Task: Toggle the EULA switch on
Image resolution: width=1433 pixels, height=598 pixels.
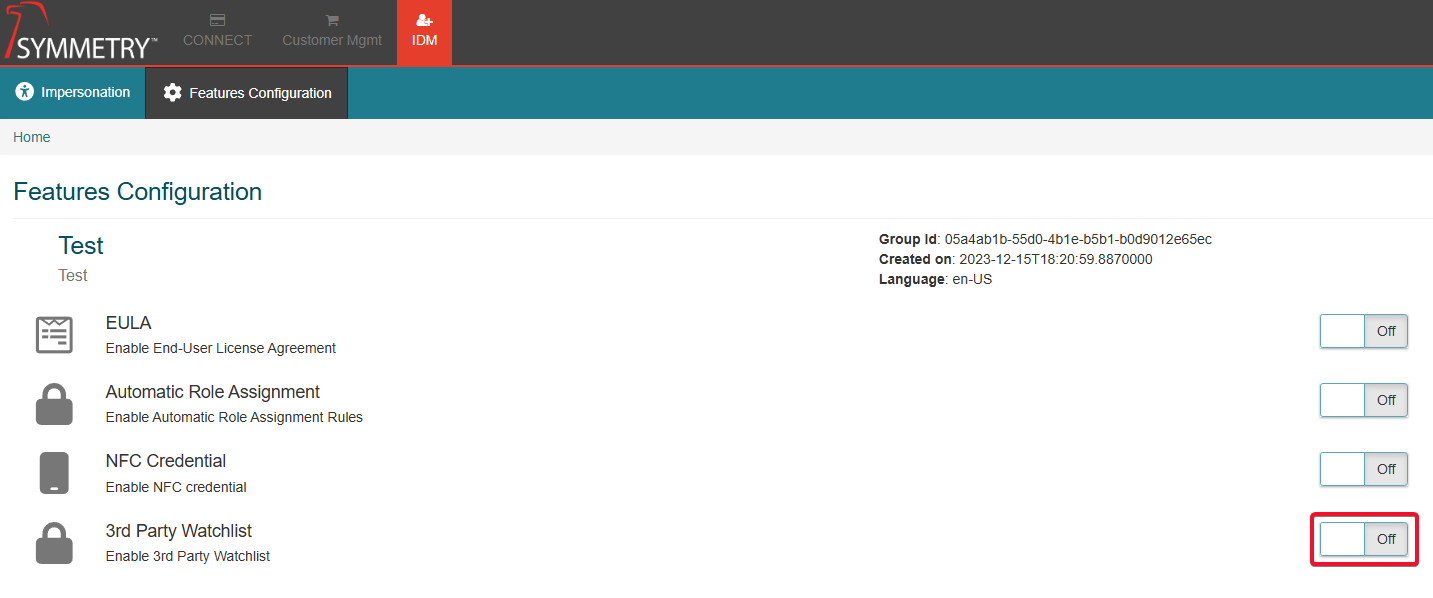Action: [x=1364, y=331]
